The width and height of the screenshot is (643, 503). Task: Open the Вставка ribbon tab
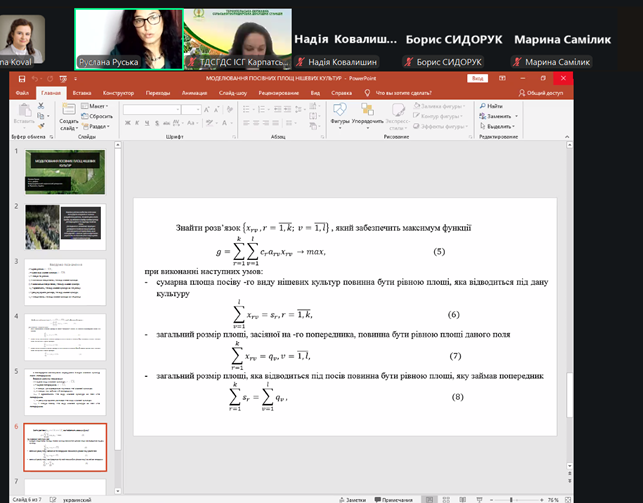coord(82,92)
